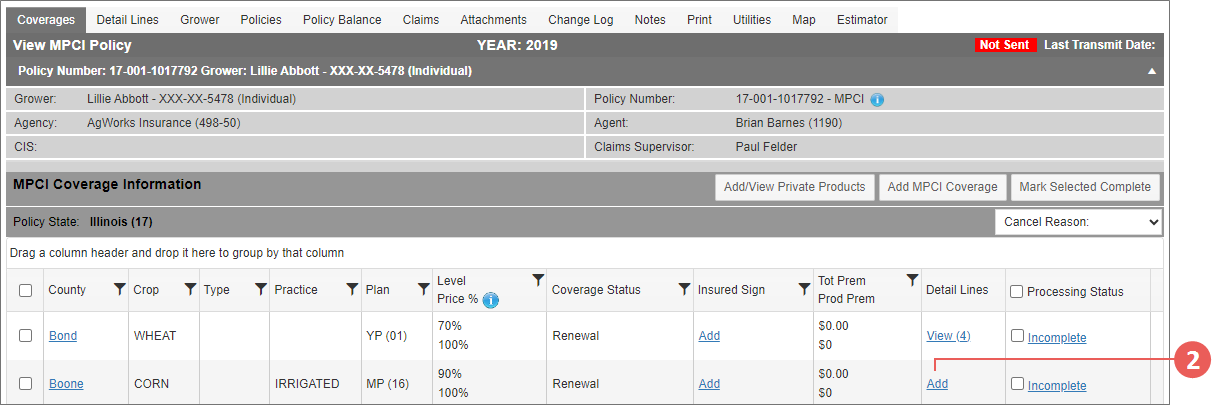This screenshot has height=405, width=1222.
Task: Open the Boone county link
Action: tap(66, 384)
